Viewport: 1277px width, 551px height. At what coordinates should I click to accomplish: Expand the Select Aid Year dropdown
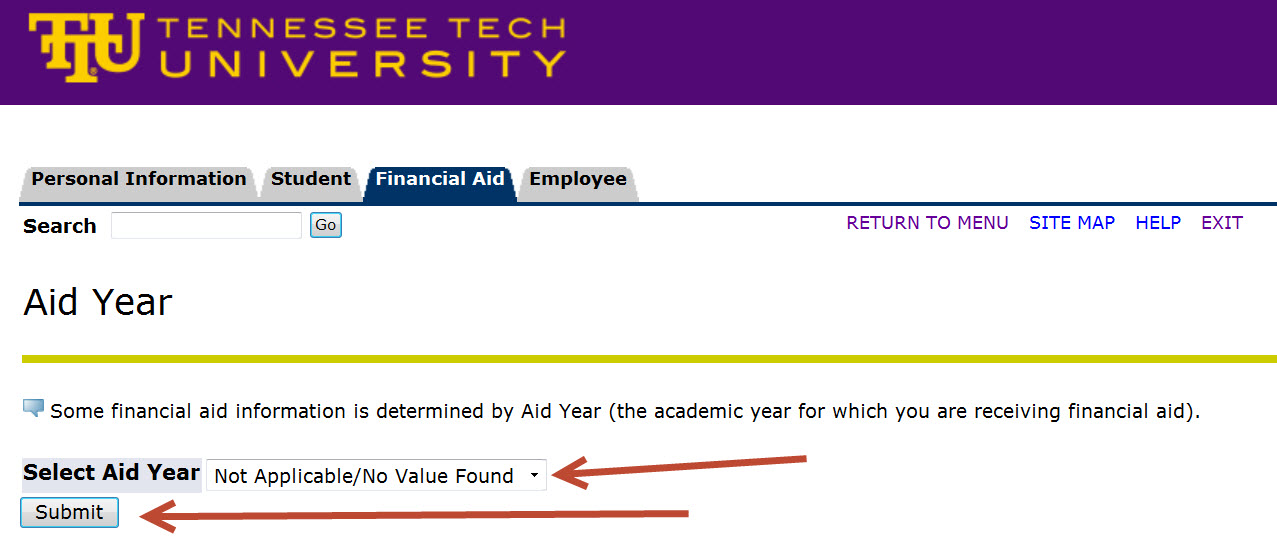tap(376, 476)
